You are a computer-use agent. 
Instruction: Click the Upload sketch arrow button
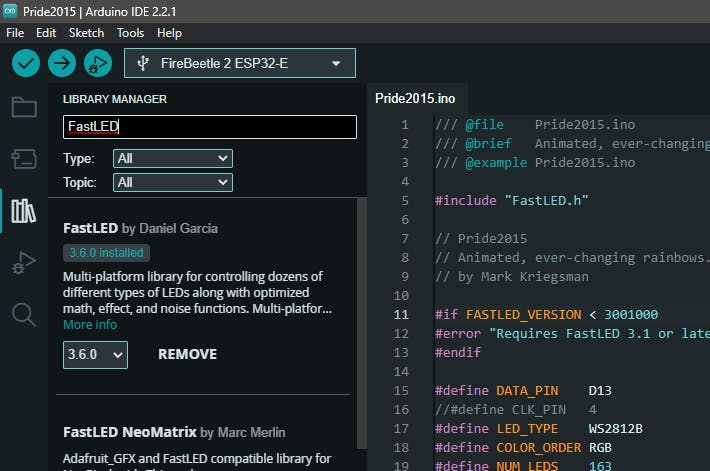coord(62,63)
